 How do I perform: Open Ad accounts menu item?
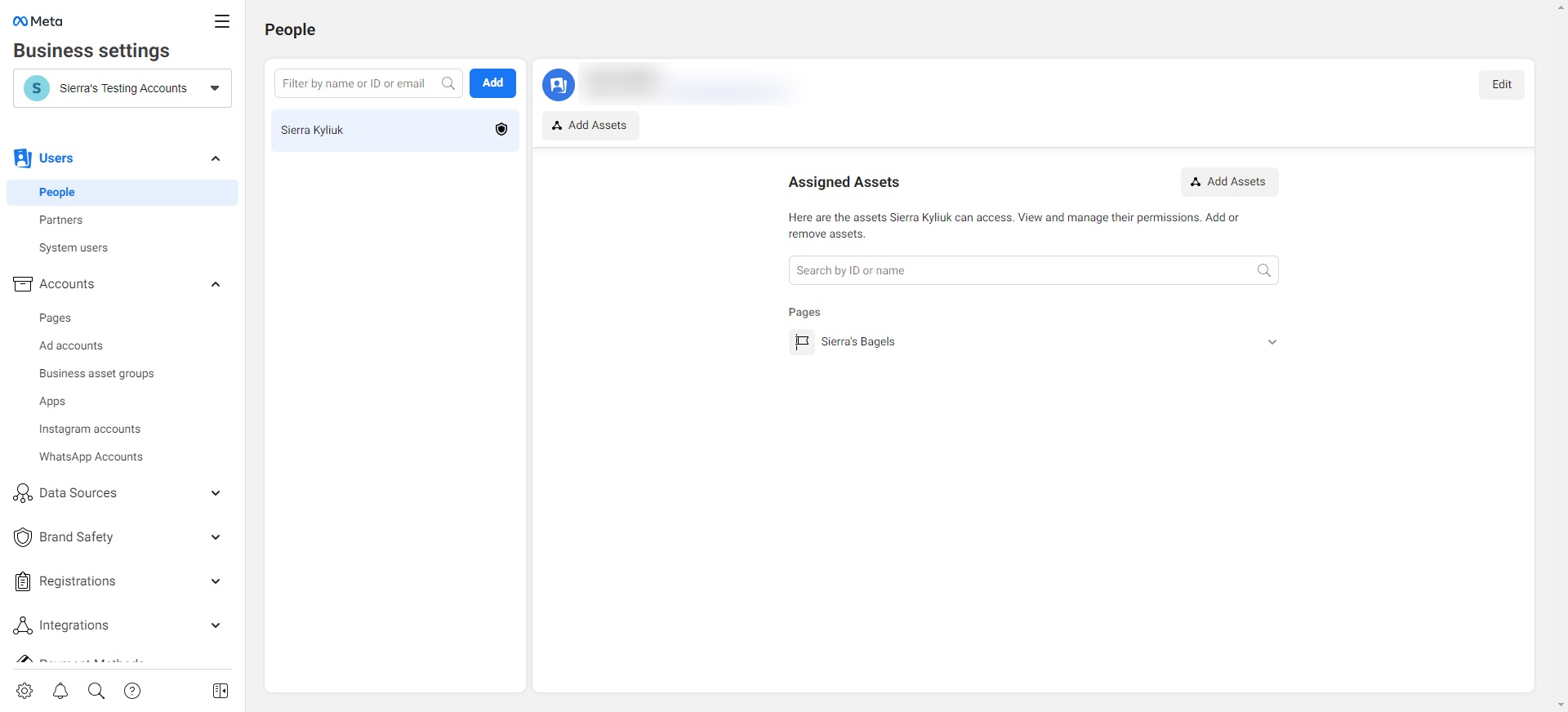tap(71, 346)
